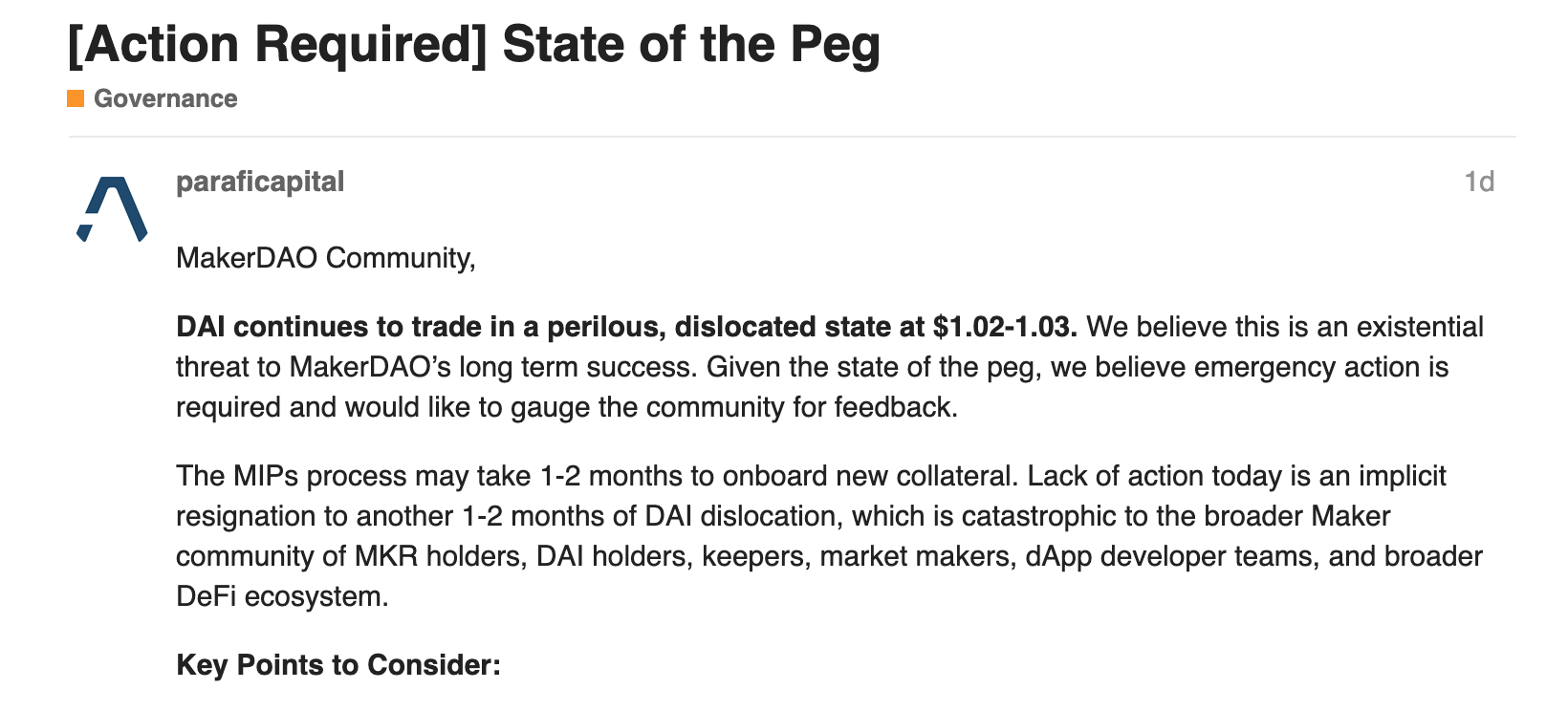Open the paraficapital user profile name

point(260,182)
